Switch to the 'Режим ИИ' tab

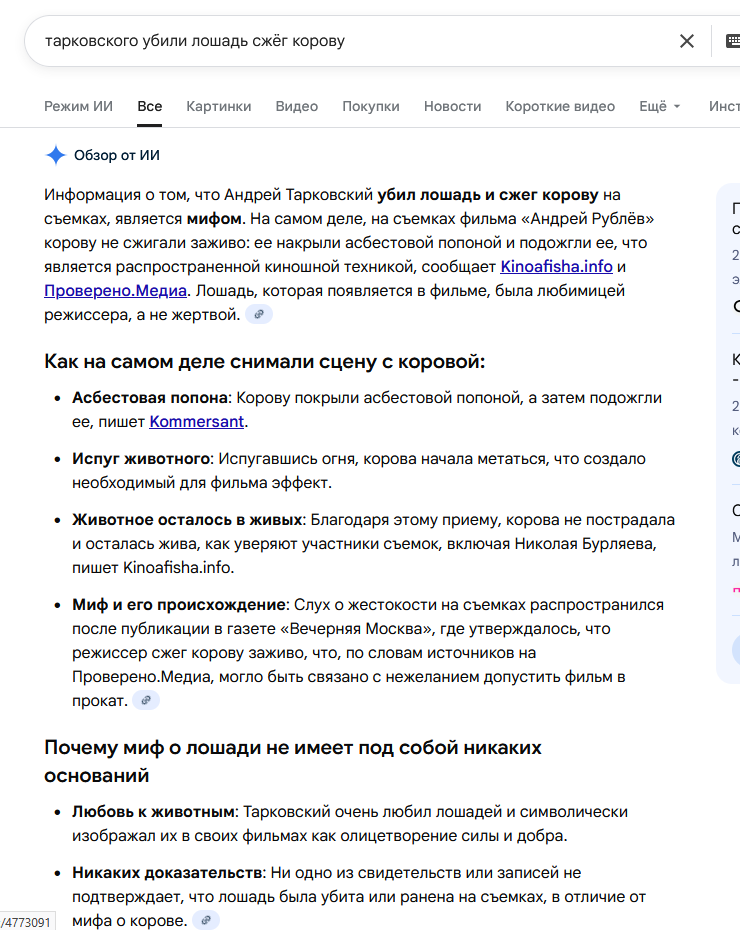(78, 106)
